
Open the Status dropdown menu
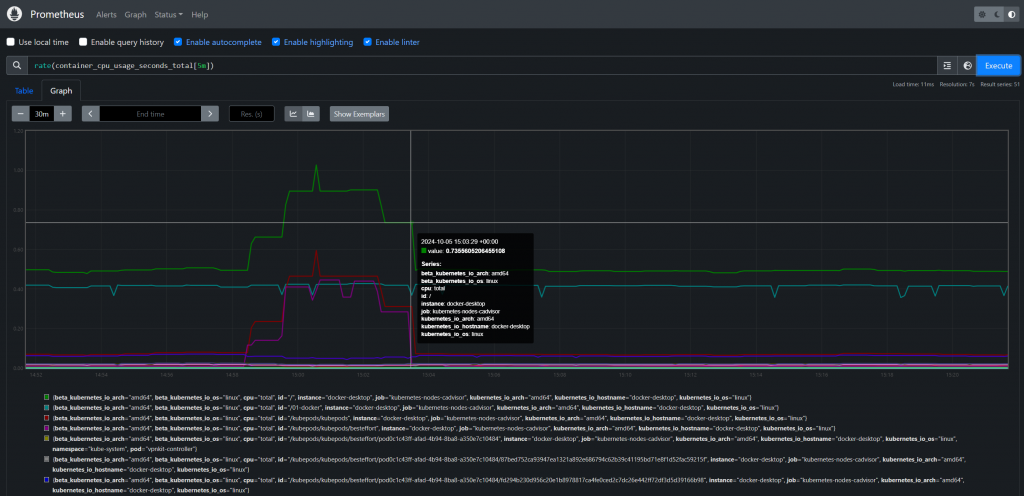[168, 14]
